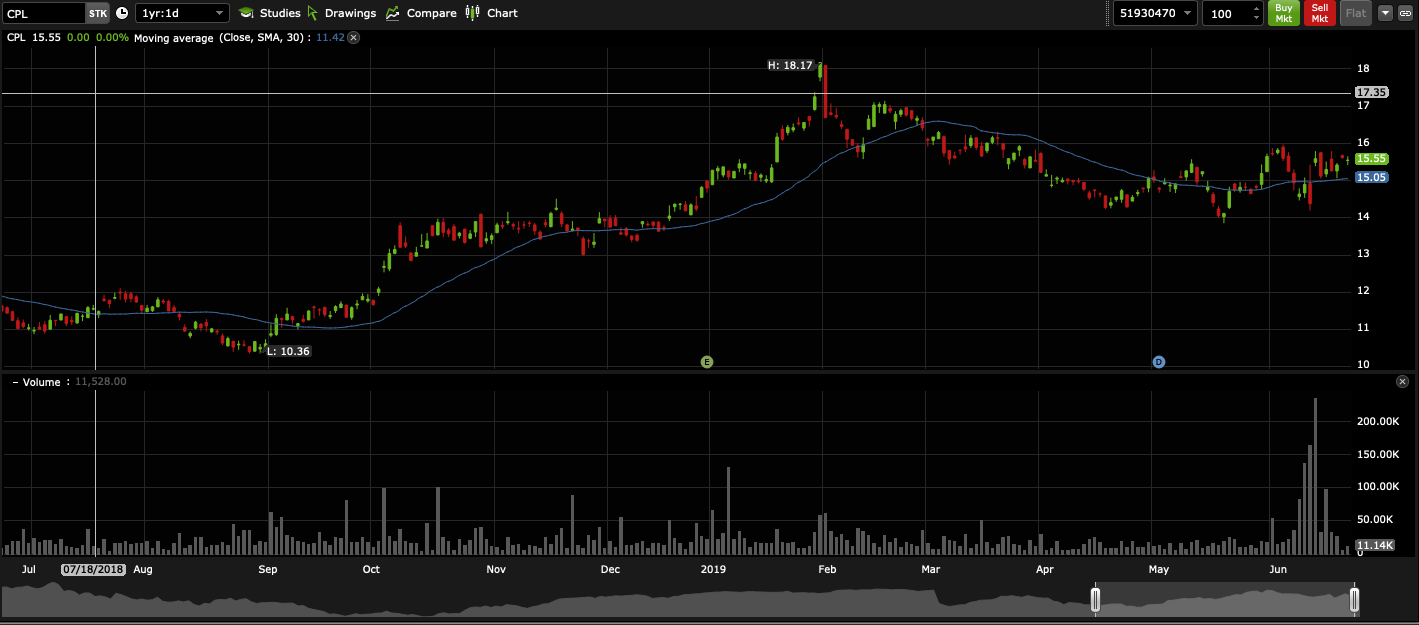Remove the Moving average study
Screen dimensions: 1419x625
coord(353,37)
